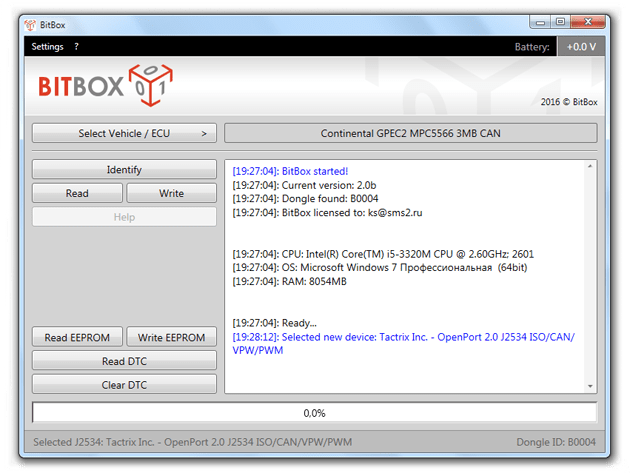Click the Read button
Screen dimensions: 630x473
(x=77, y=193)
